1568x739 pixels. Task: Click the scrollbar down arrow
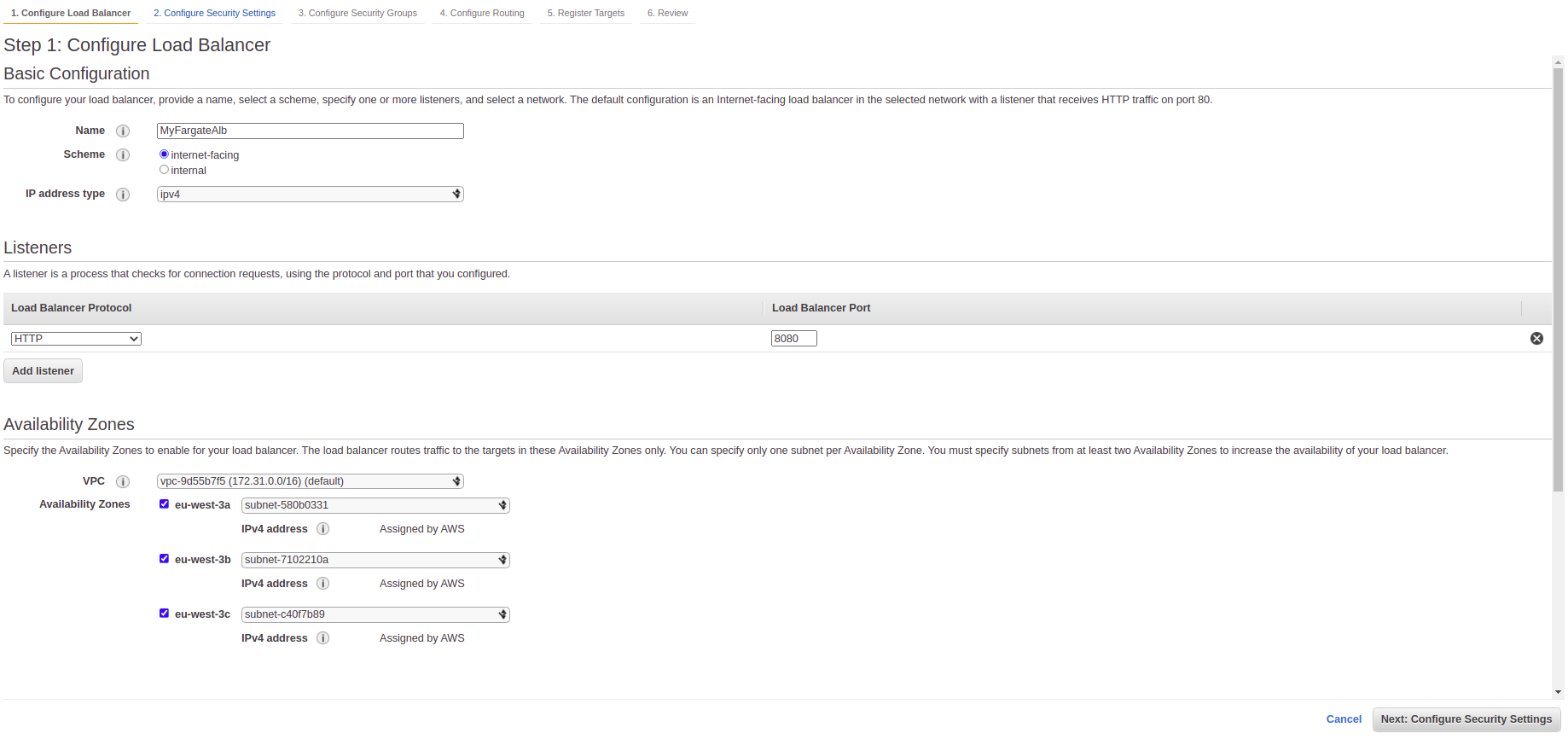pyautogui.click(x=1559, y=692)
